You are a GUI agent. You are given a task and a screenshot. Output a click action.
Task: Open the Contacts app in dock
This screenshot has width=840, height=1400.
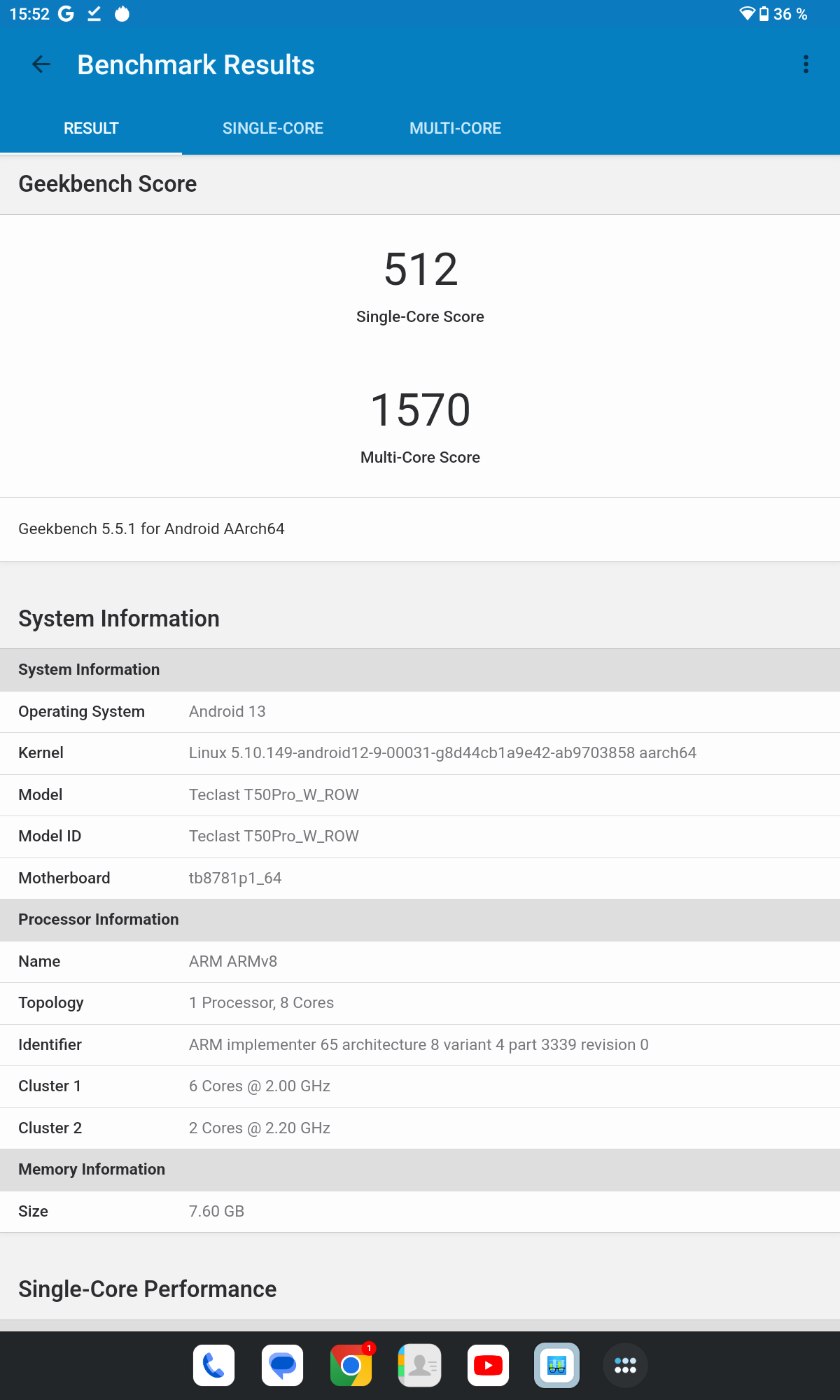[420, 1365]
